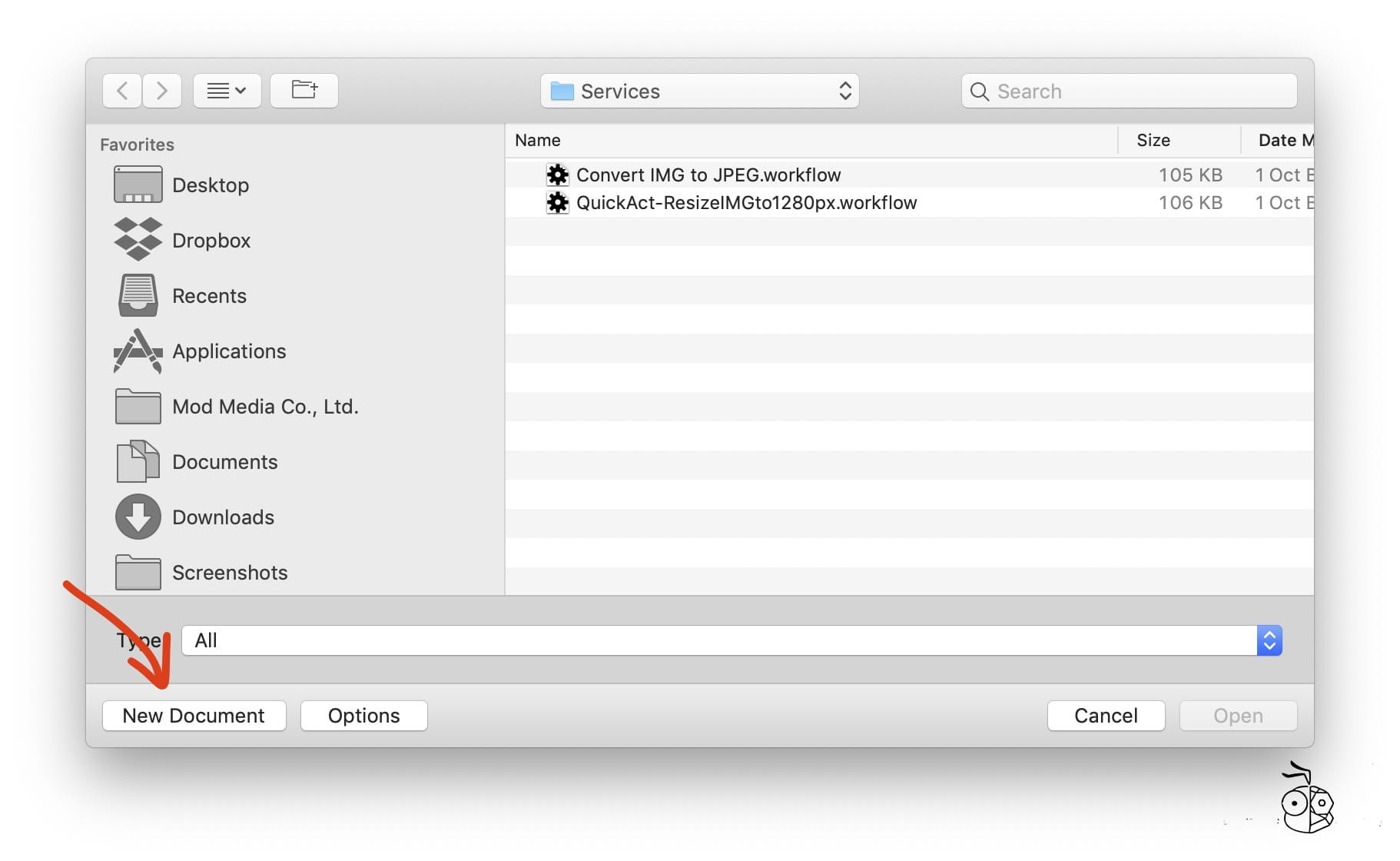Open the view options dropdown in toolbar
Viewport: 1400px width, 861px height.
227,90
